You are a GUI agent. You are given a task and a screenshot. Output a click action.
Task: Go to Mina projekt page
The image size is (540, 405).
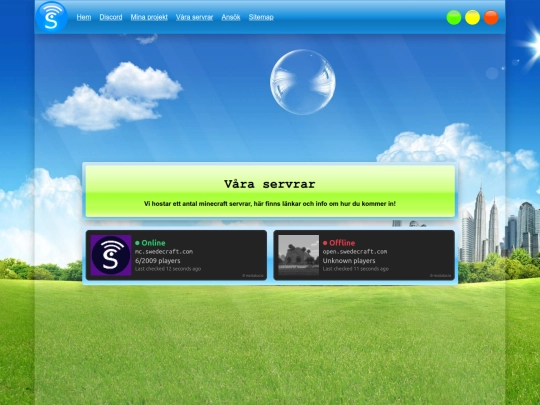pyautogui.click(x=149, y=17)
